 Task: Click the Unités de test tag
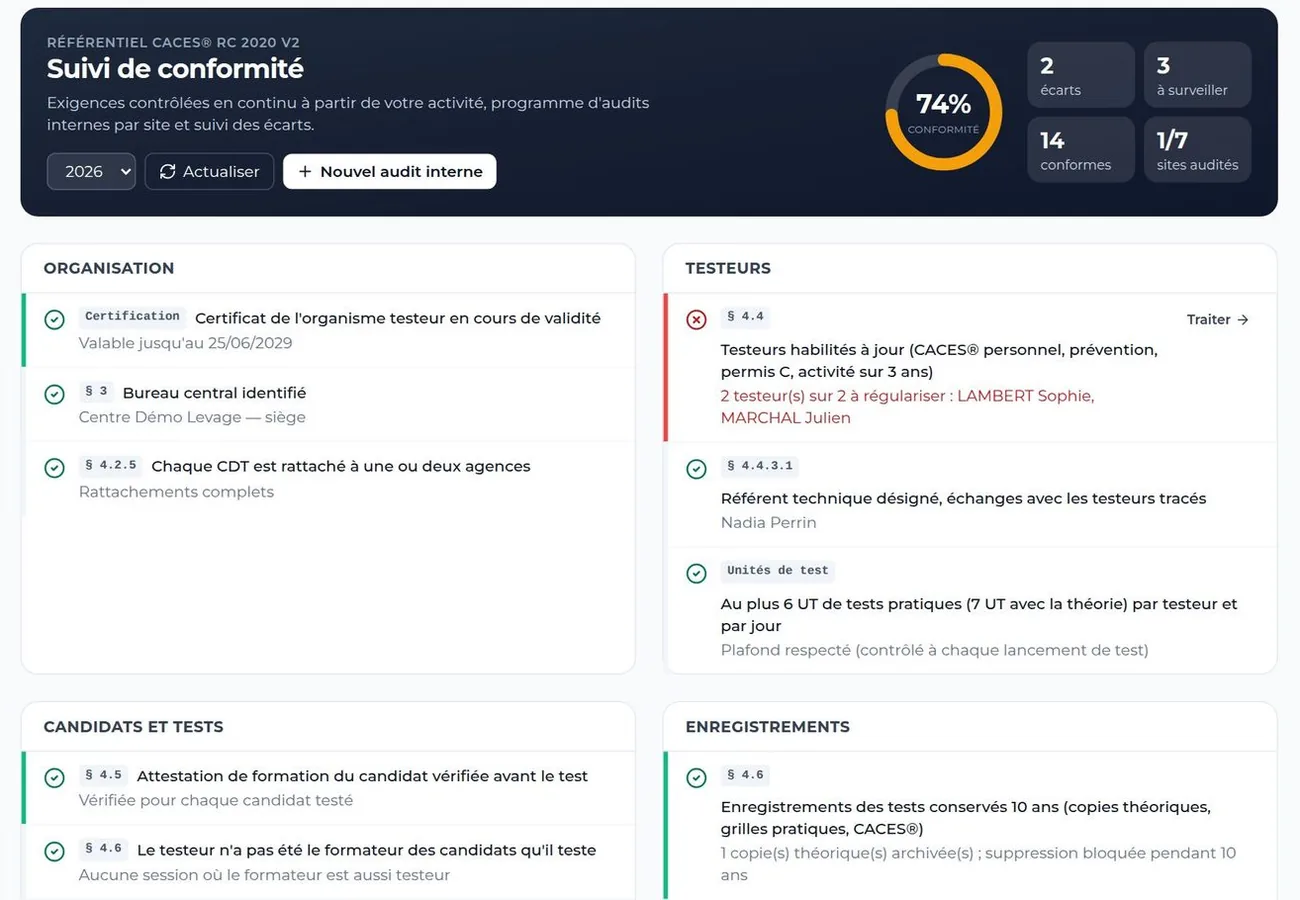pos(778,571)
